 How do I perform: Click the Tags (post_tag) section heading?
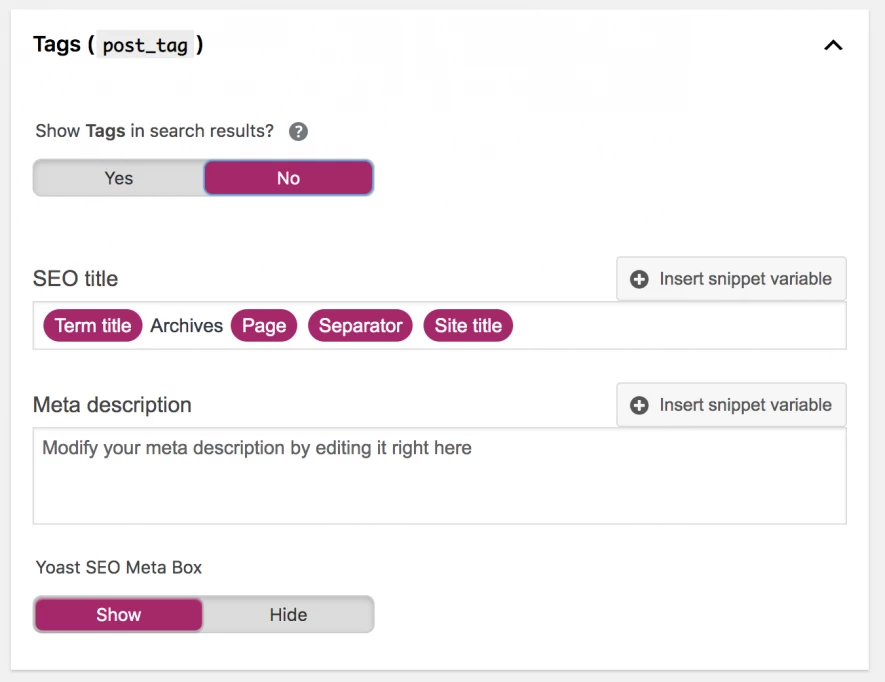[x=118, y=45]
